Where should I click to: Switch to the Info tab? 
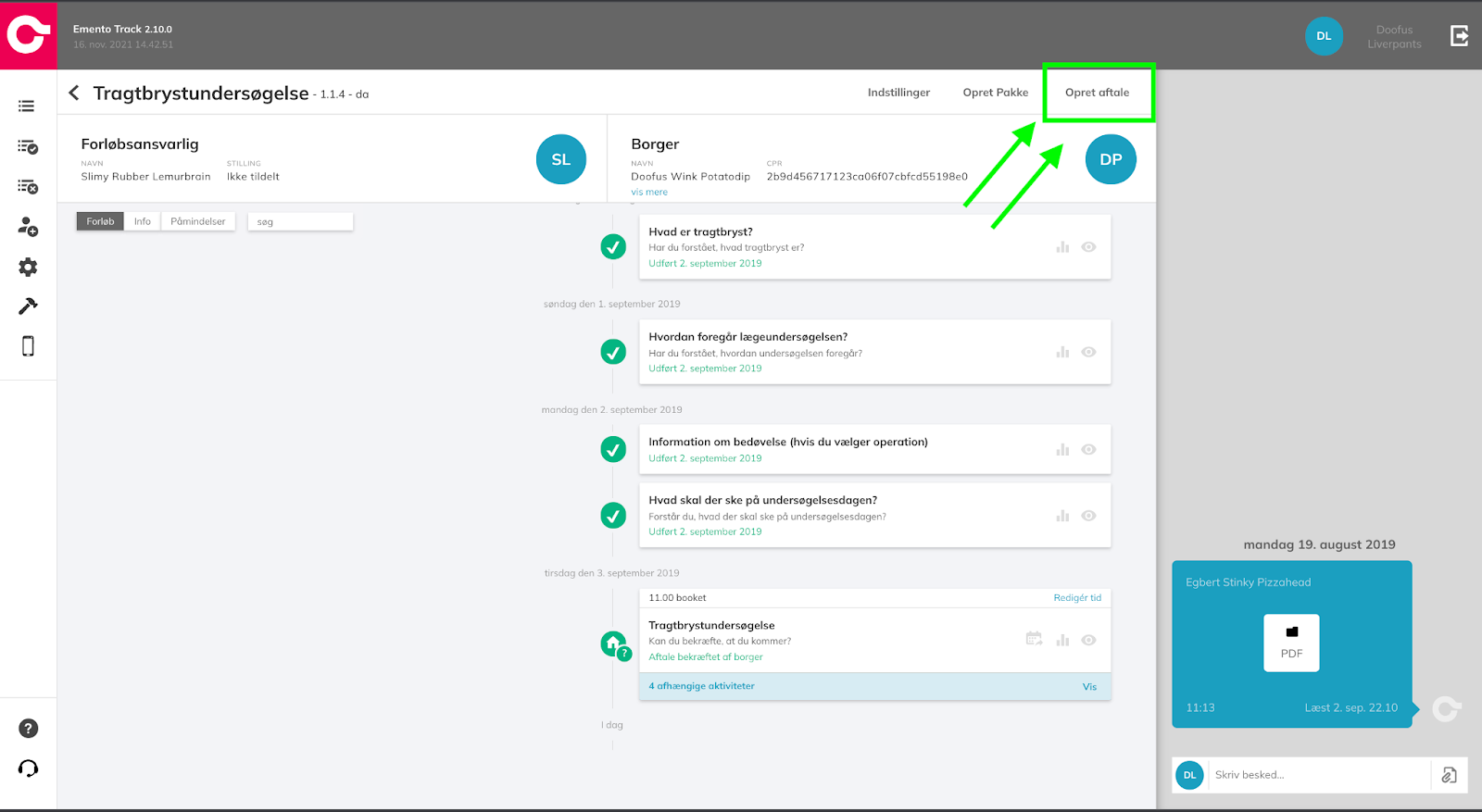(142, 221)
